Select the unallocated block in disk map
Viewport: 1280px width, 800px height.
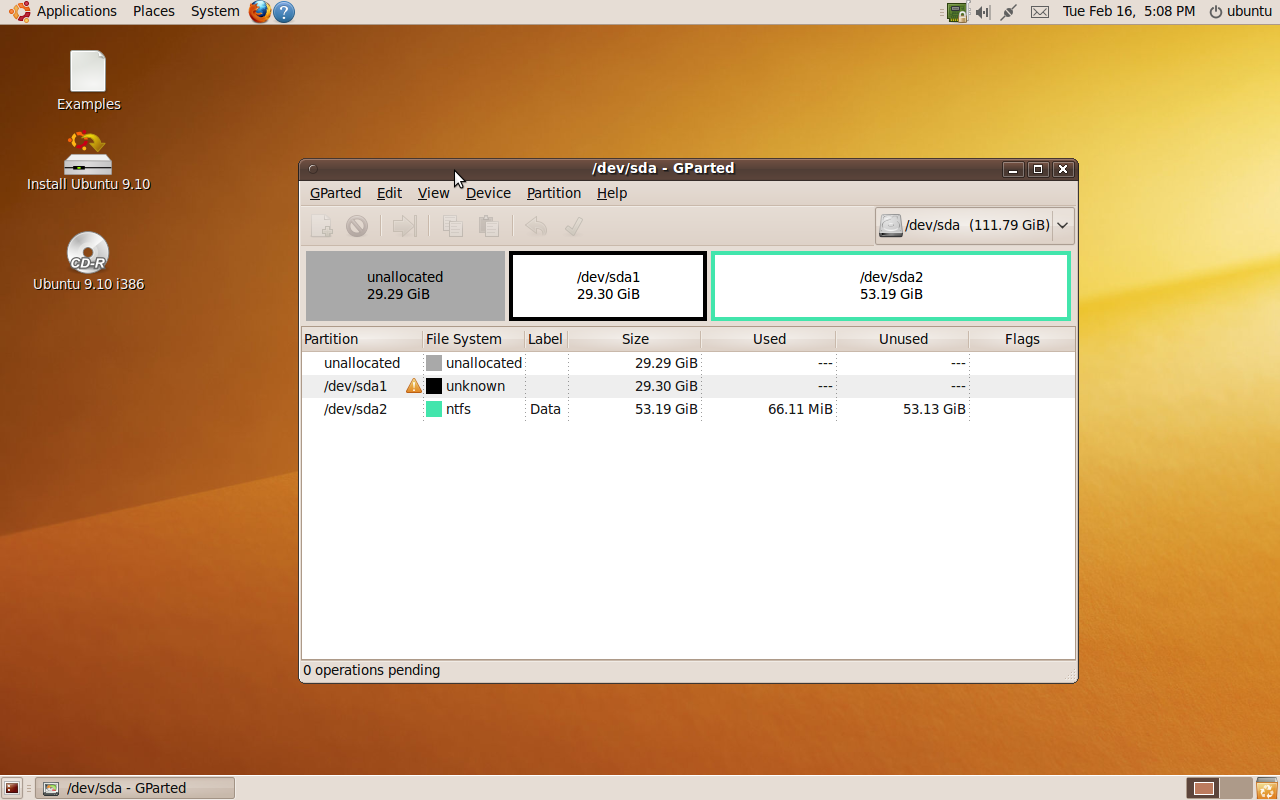tap(405, 286)
